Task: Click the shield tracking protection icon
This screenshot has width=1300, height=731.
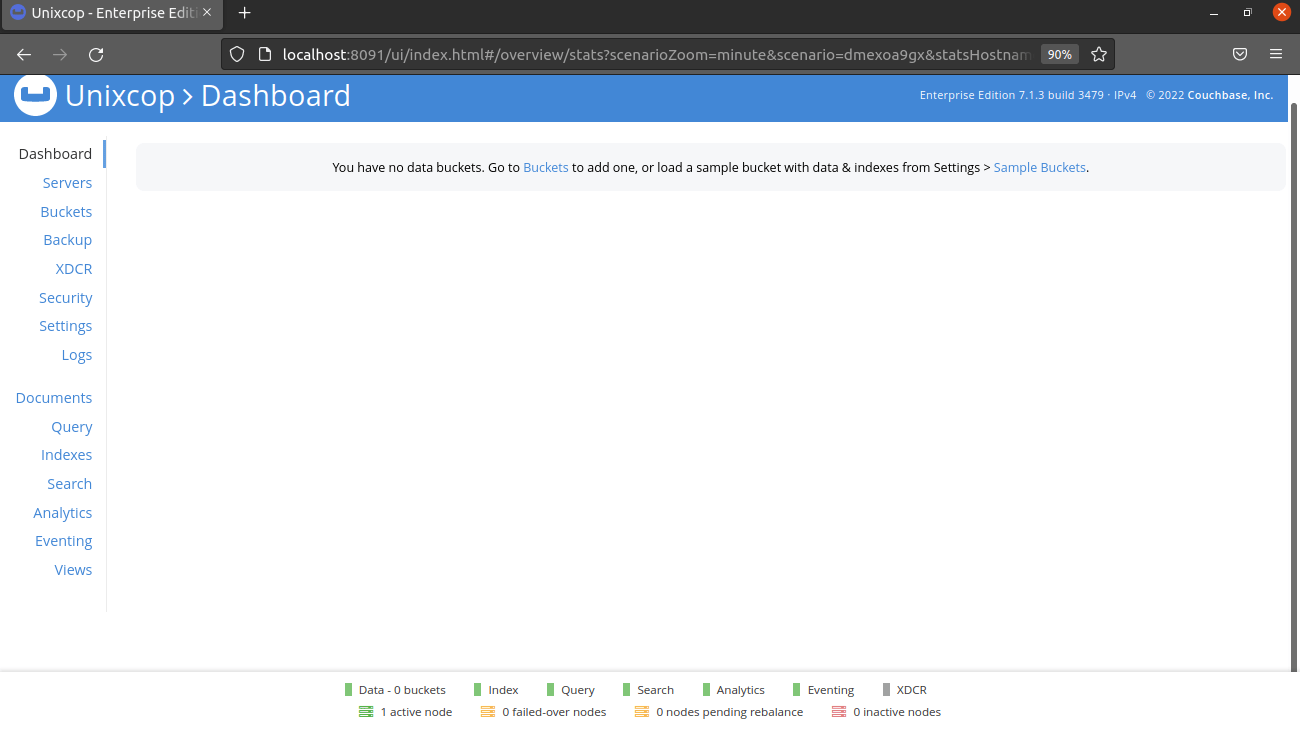Action: (237, 54)
